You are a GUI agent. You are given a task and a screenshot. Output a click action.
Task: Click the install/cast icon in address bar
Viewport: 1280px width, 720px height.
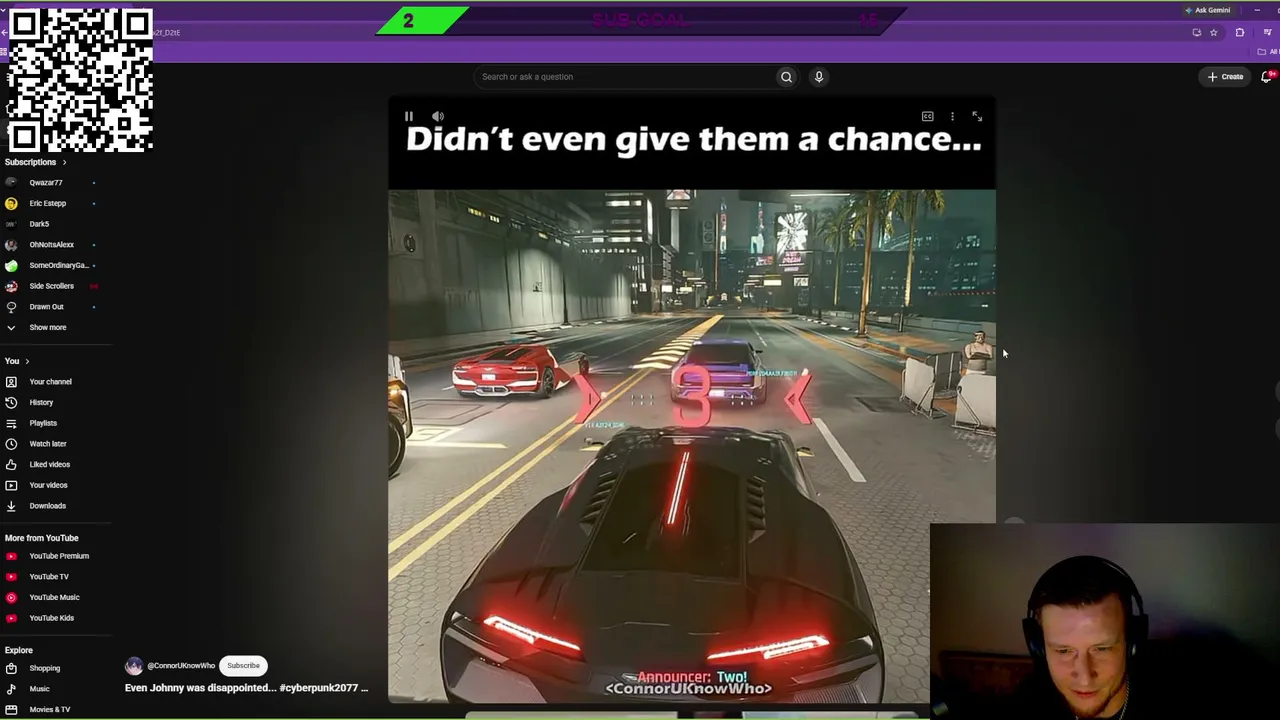1197,33
